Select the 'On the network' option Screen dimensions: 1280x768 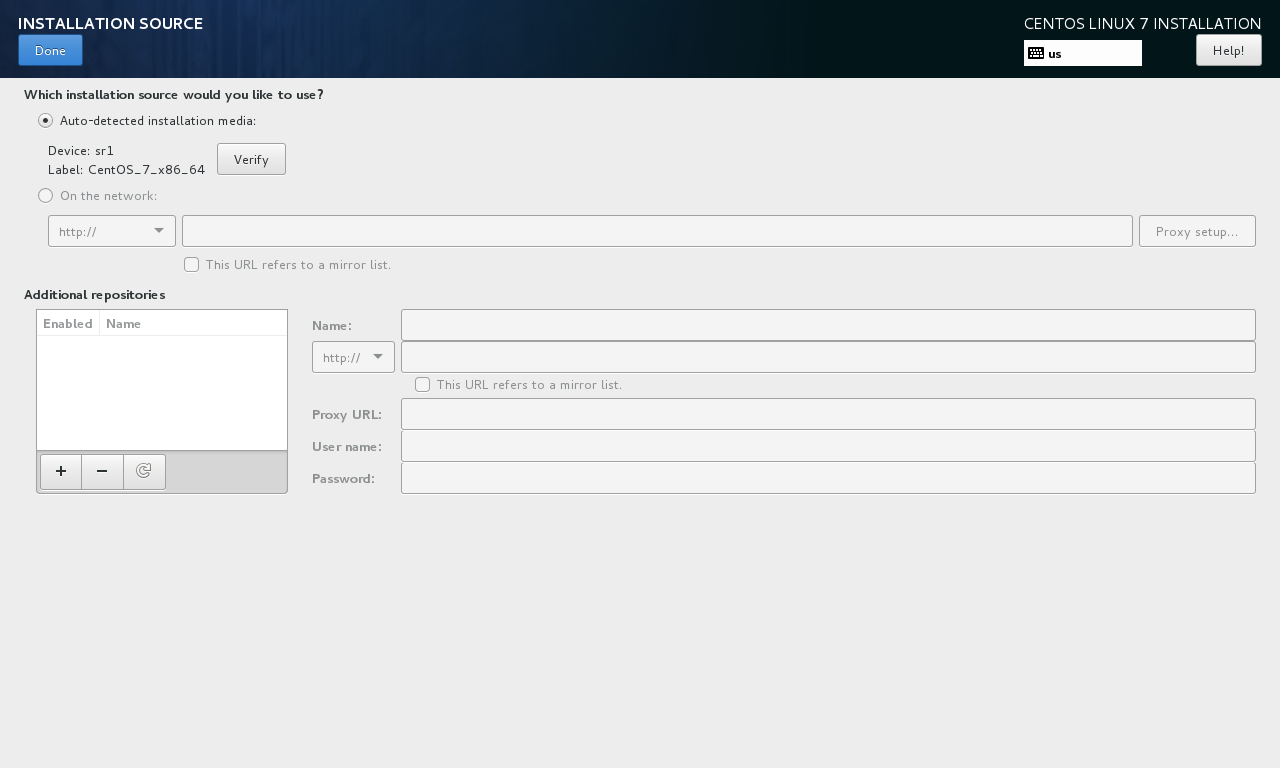click(x=45, y=195)
